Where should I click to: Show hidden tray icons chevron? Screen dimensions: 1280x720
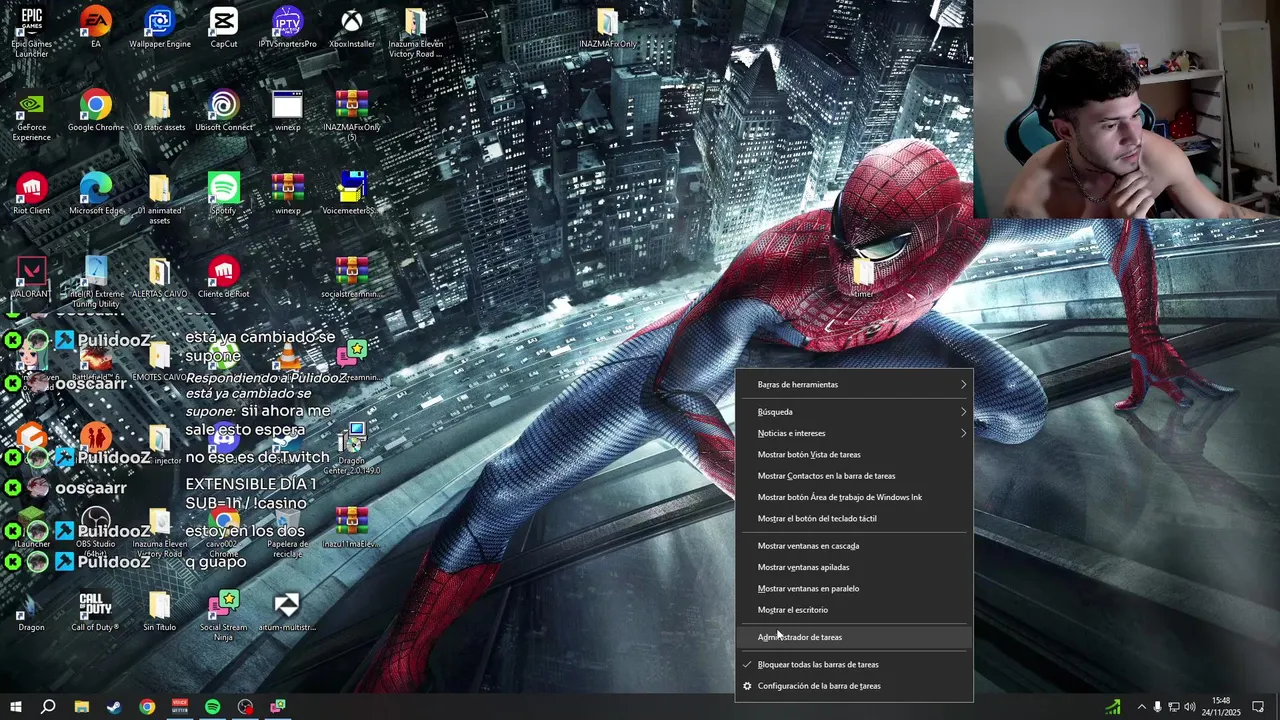click(x=1141, y=707)
